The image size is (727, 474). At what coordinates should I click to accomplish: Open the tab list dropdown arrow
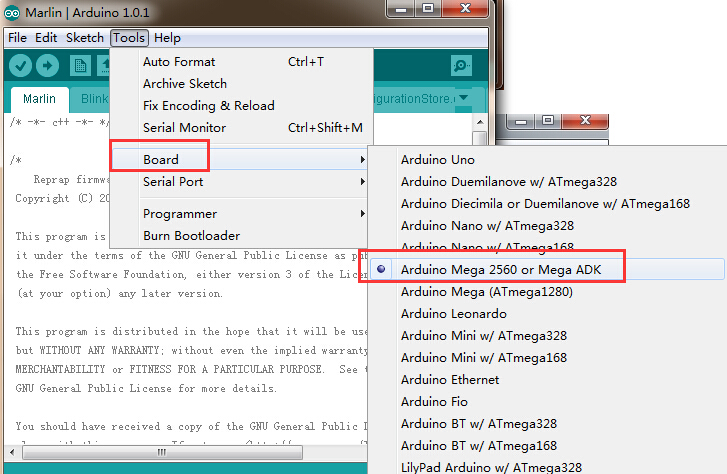(463, 98)
